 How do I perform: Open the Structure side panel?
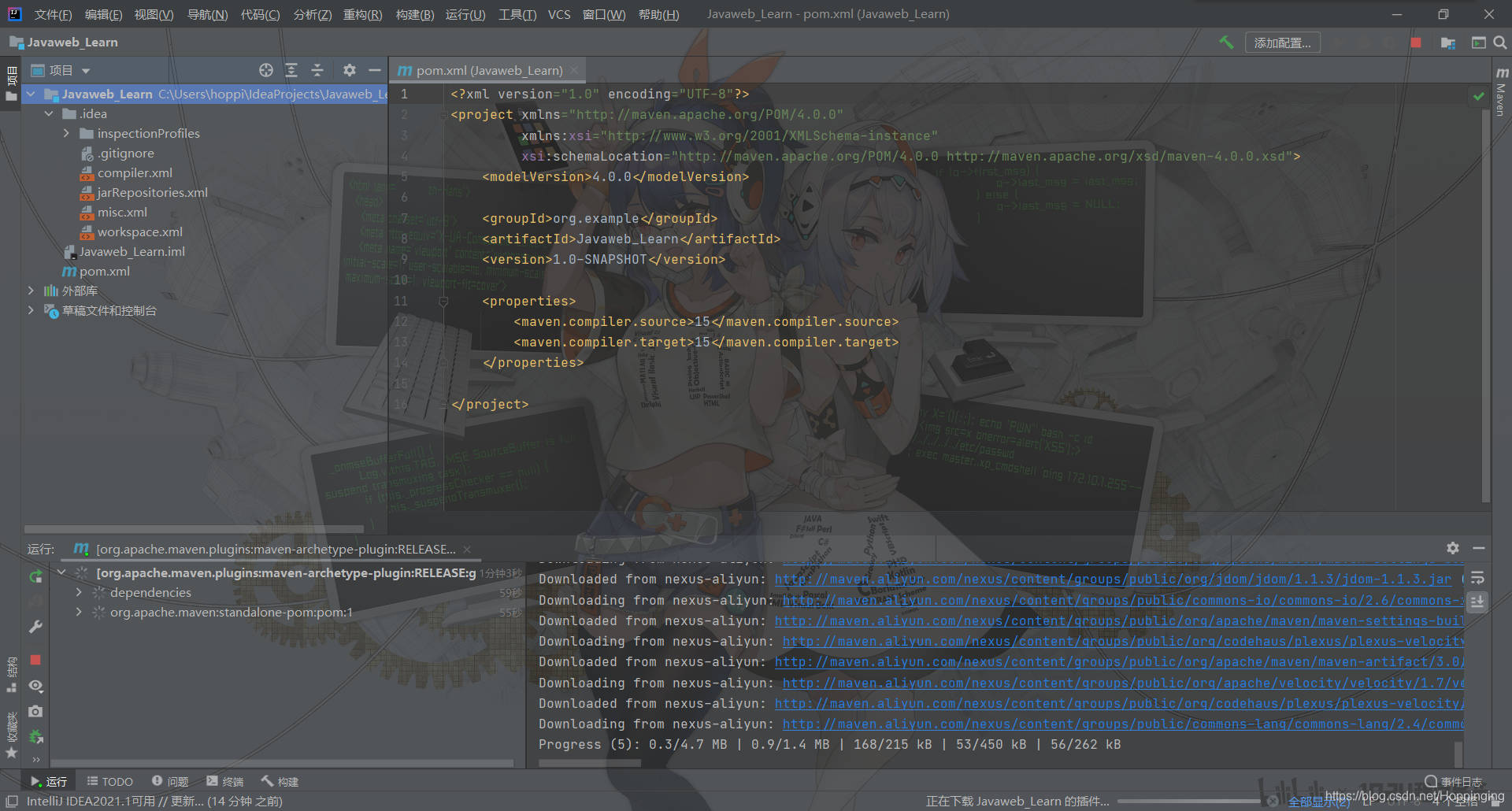coord(11,675)
